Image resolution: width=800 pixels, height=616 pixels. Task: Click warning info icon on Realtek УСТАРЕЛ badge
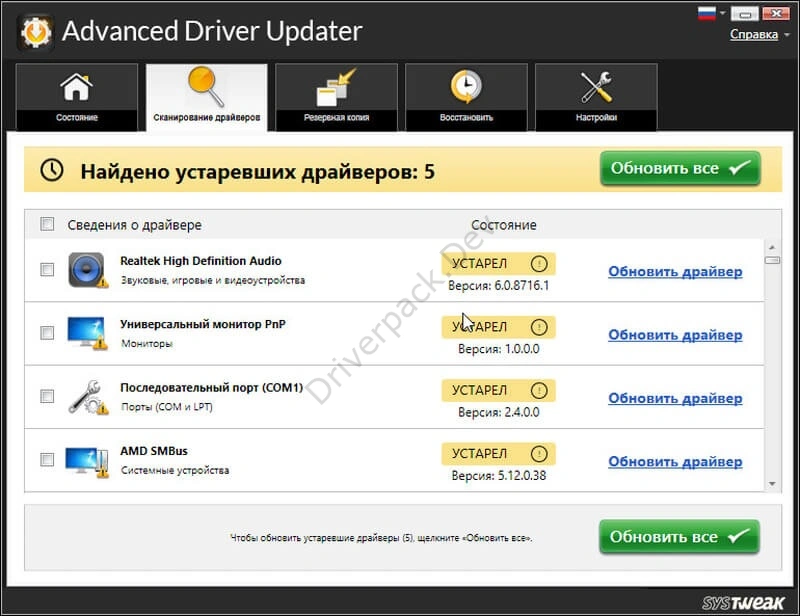tap(539, 263)
